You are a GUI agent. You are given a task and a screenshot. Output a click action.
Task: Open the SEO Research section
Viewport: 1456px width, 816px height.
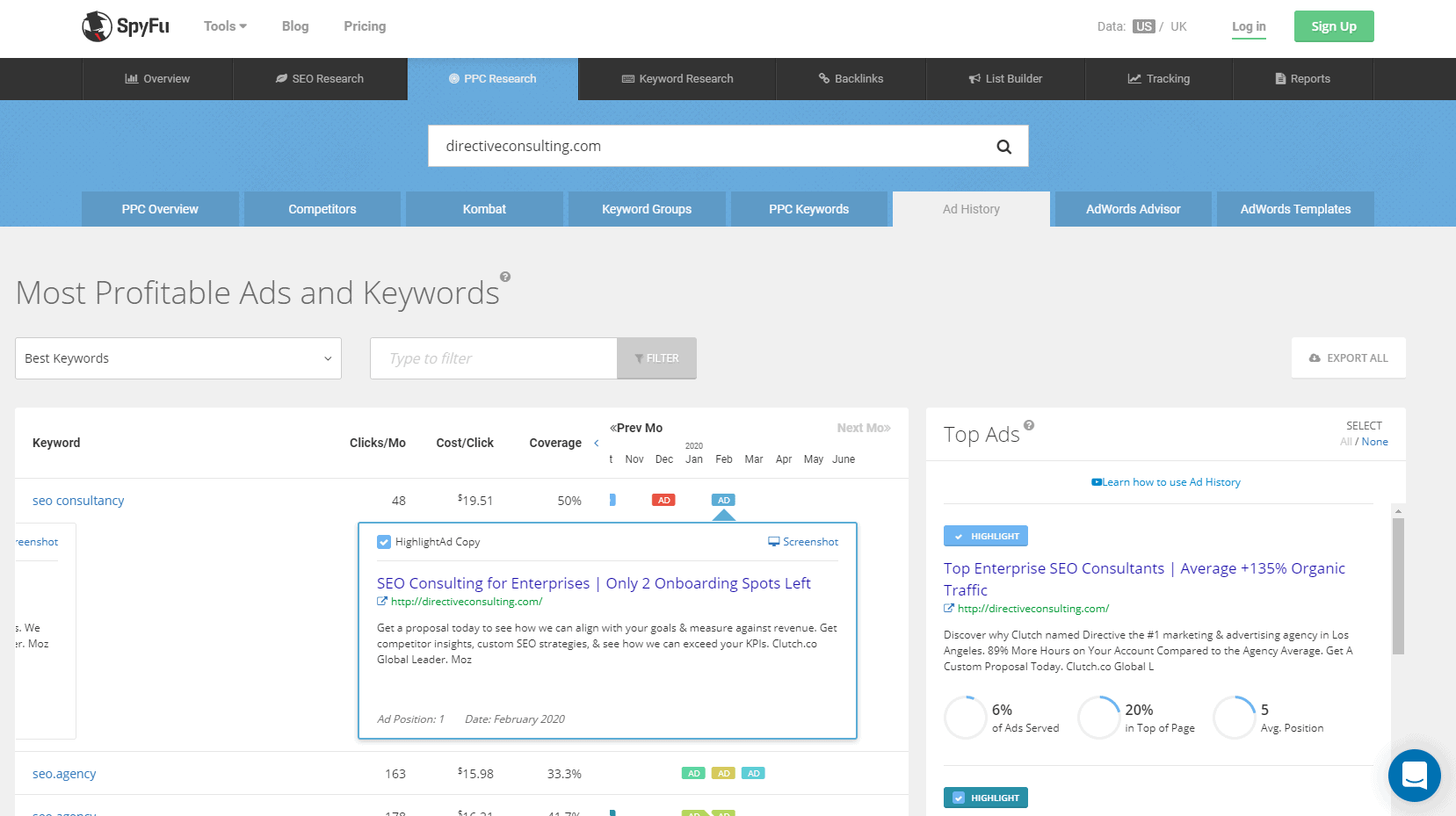(x=320, y=79)
